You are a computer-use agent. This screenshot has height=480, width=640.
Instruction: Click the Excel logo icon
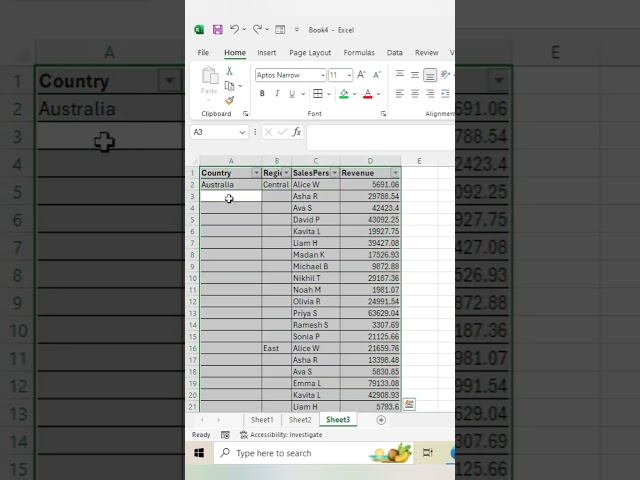(x=199, y=29)
